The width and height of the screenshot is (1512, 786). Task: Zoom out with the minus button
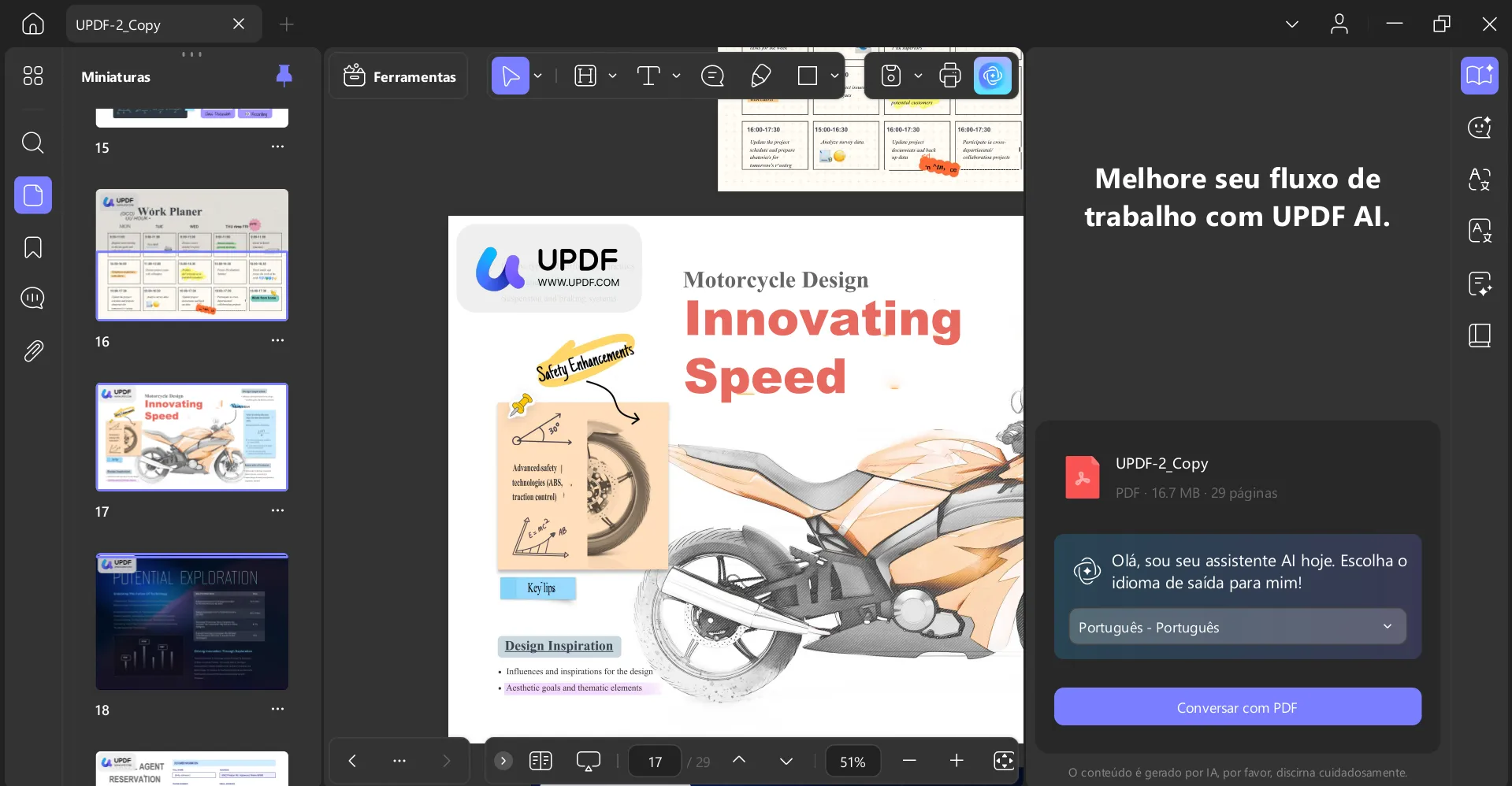909,761
